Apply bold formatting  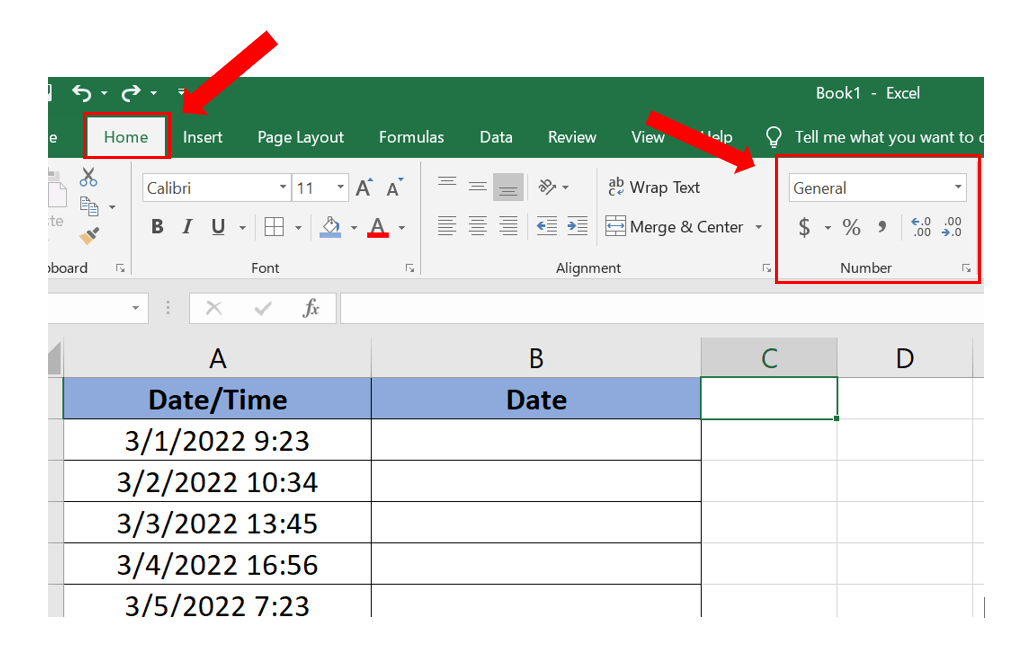pos(156,227)
